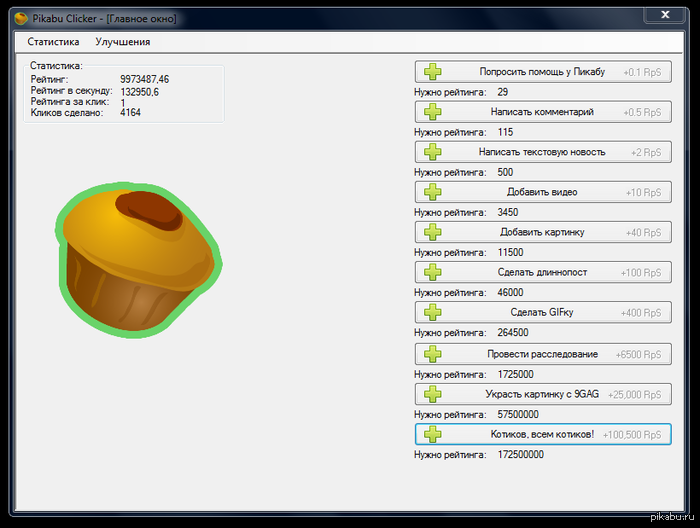Click the big cupcake to earn rating

pyautogui.click(x=137, y=258)
